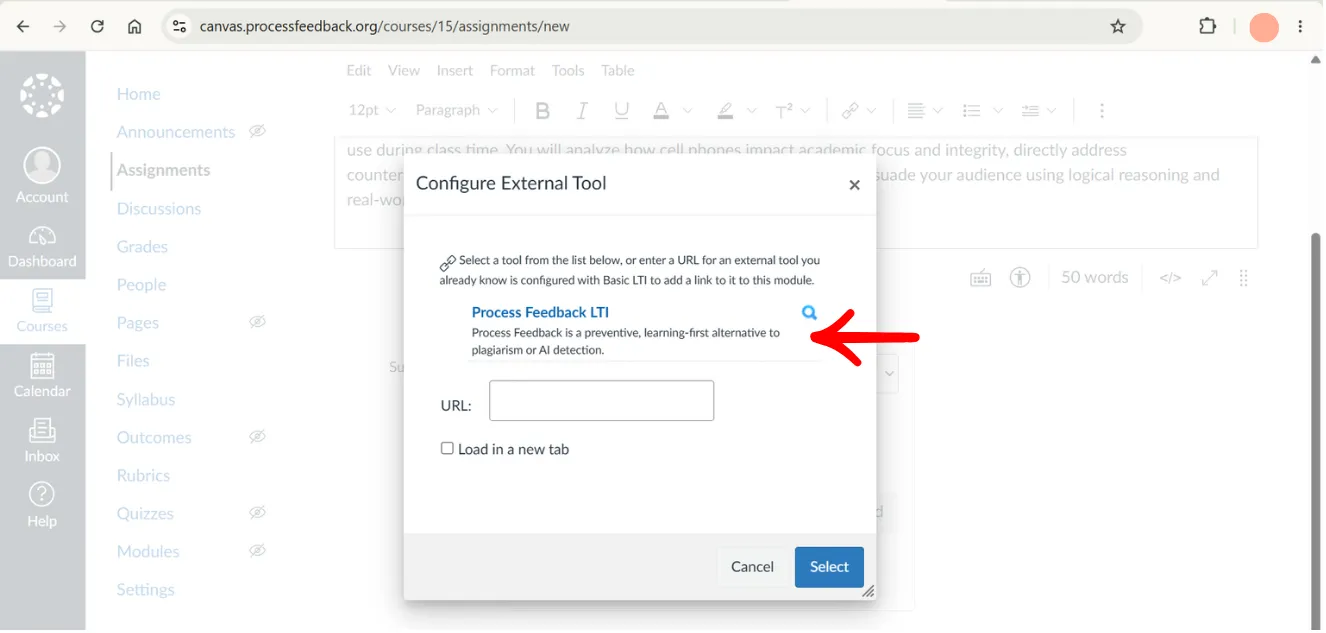
Task: Toggle visibility eye next to Quizzes
Action: tap(257, 513)
